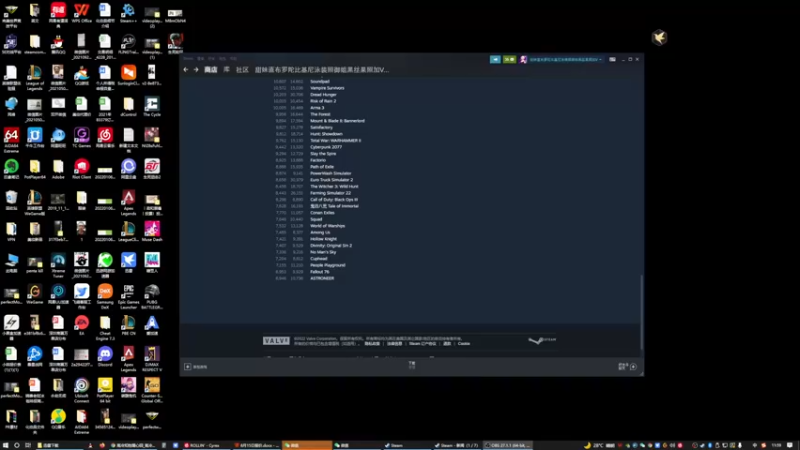Open the Windows Start menu
Screen dimensions: 800x450
6,445
